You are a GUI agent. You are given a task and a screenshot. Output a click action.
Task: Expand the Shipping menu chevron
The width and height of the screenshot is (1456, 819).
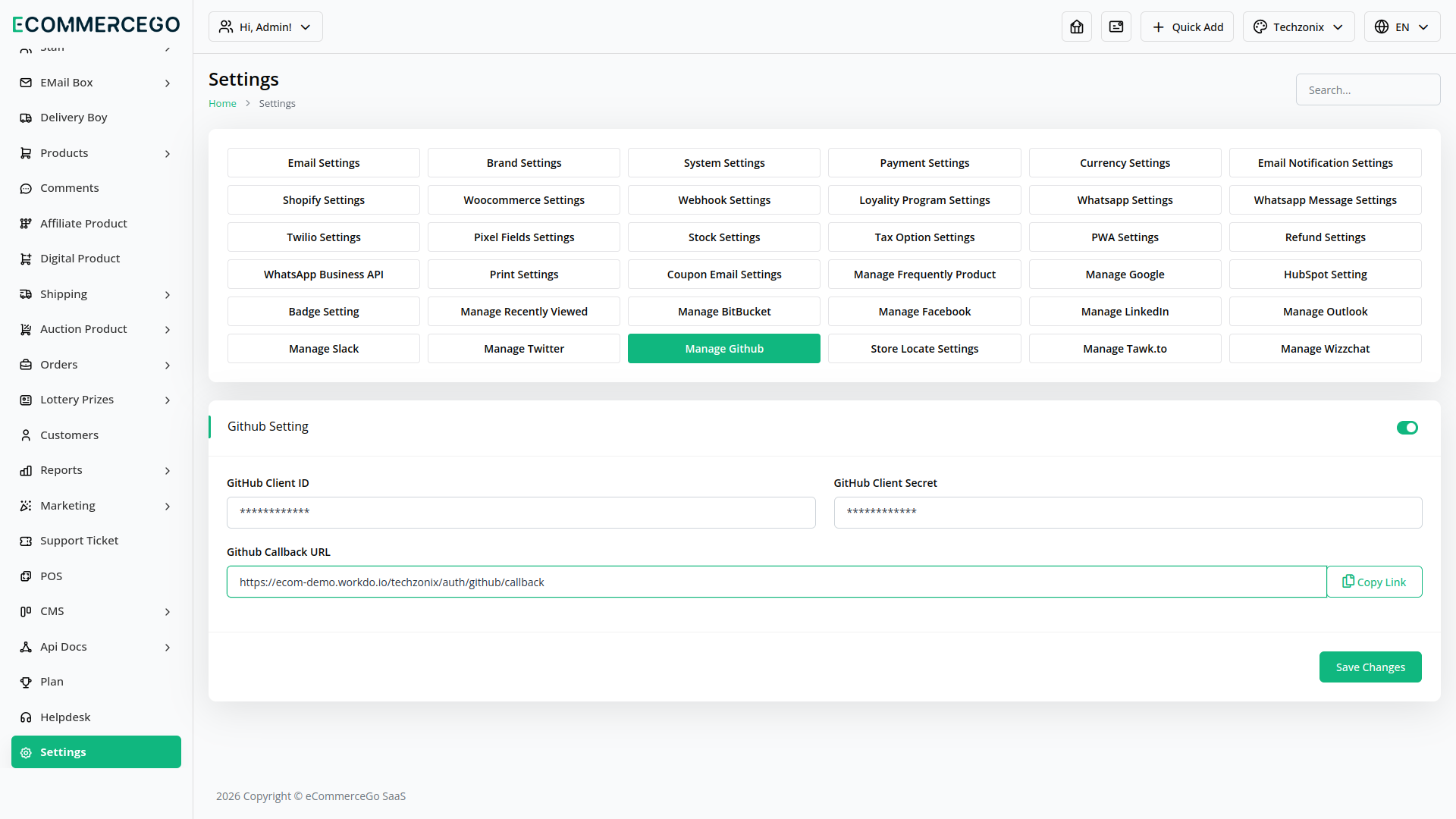click(168, 294)
